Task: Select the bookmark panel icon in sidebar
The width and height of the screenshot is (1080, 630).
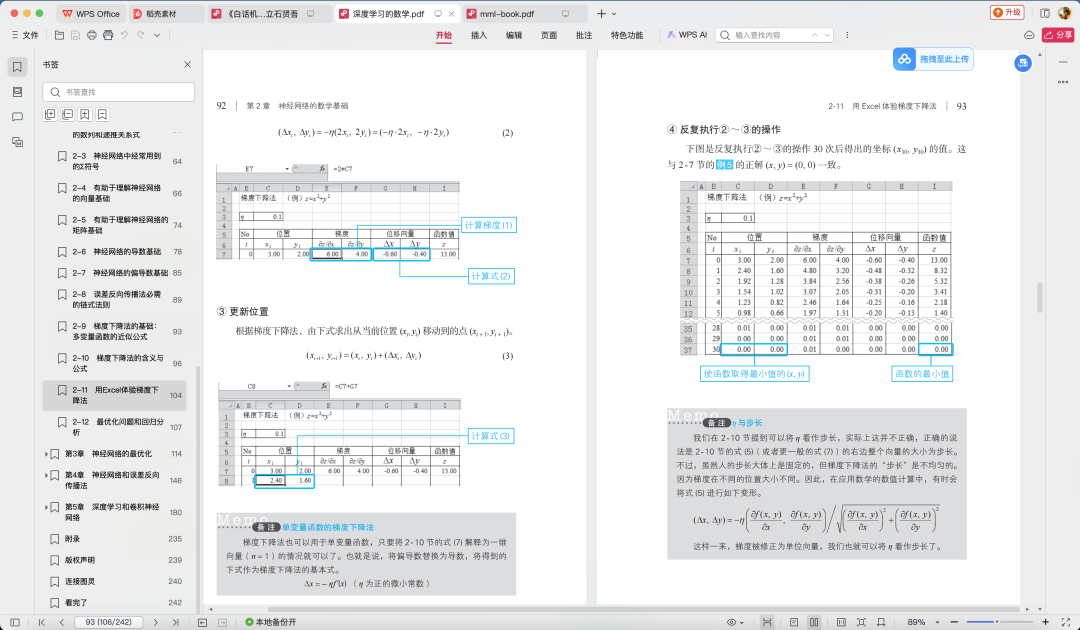Action: click(17, 67)
